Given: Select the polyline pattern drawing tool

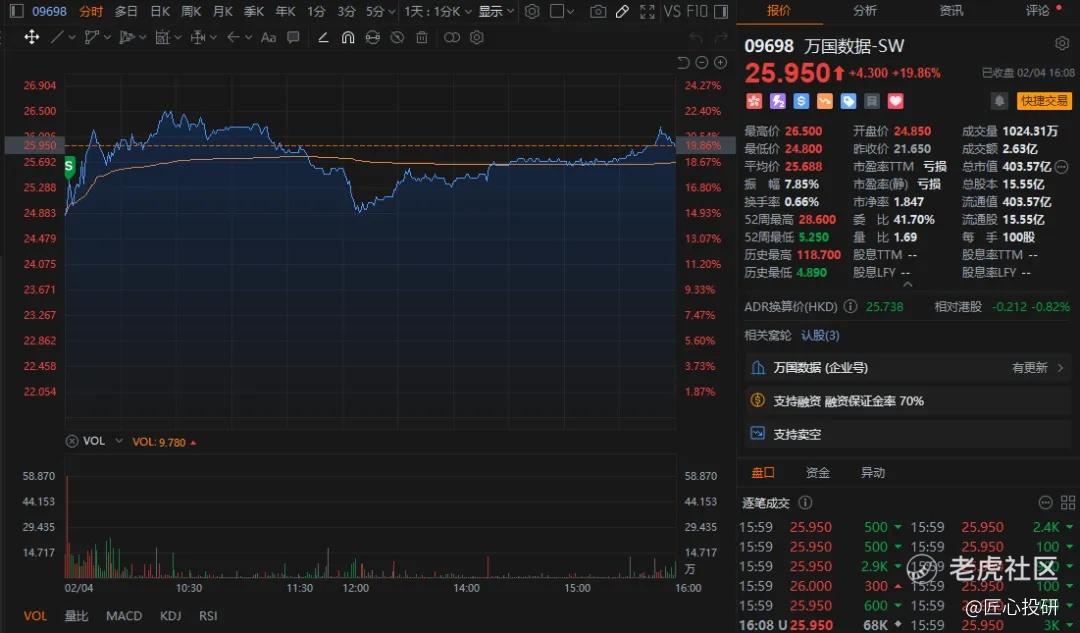Looking at the screenshot, I should pyautogui.click(x=92, y=37).
